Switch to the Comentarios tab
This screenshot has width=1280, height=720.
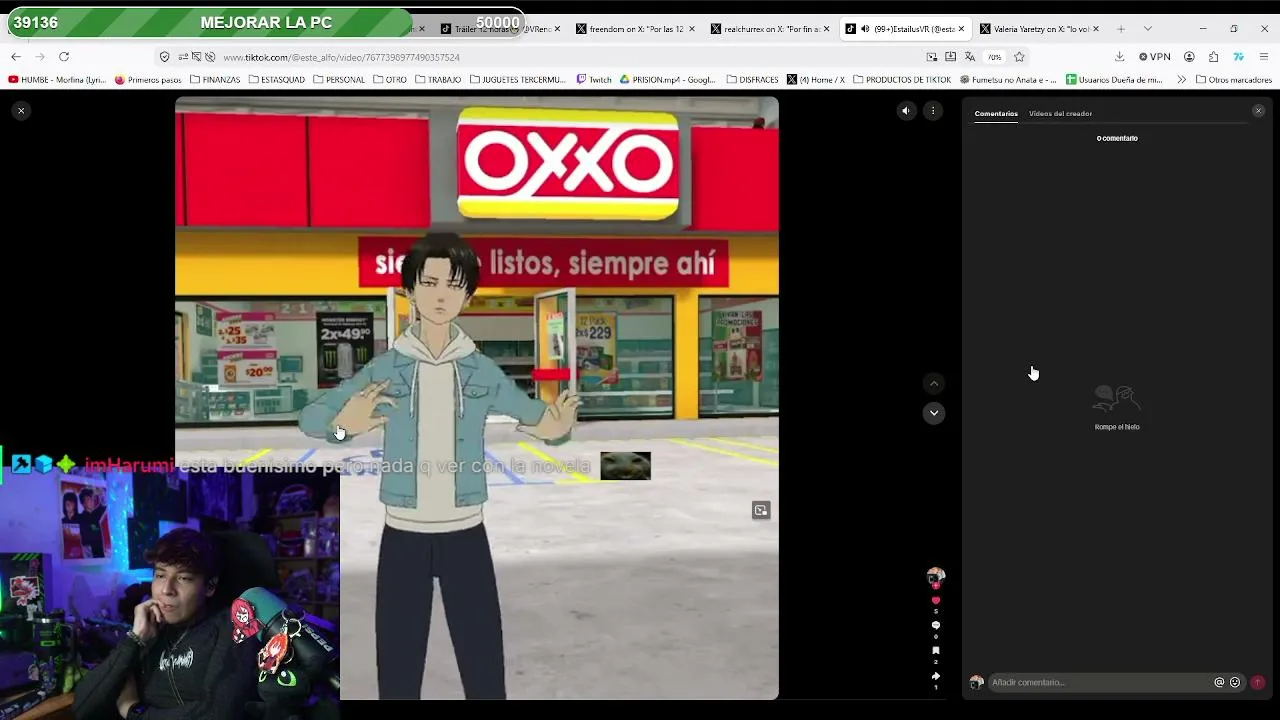click(x=996, y=114)
